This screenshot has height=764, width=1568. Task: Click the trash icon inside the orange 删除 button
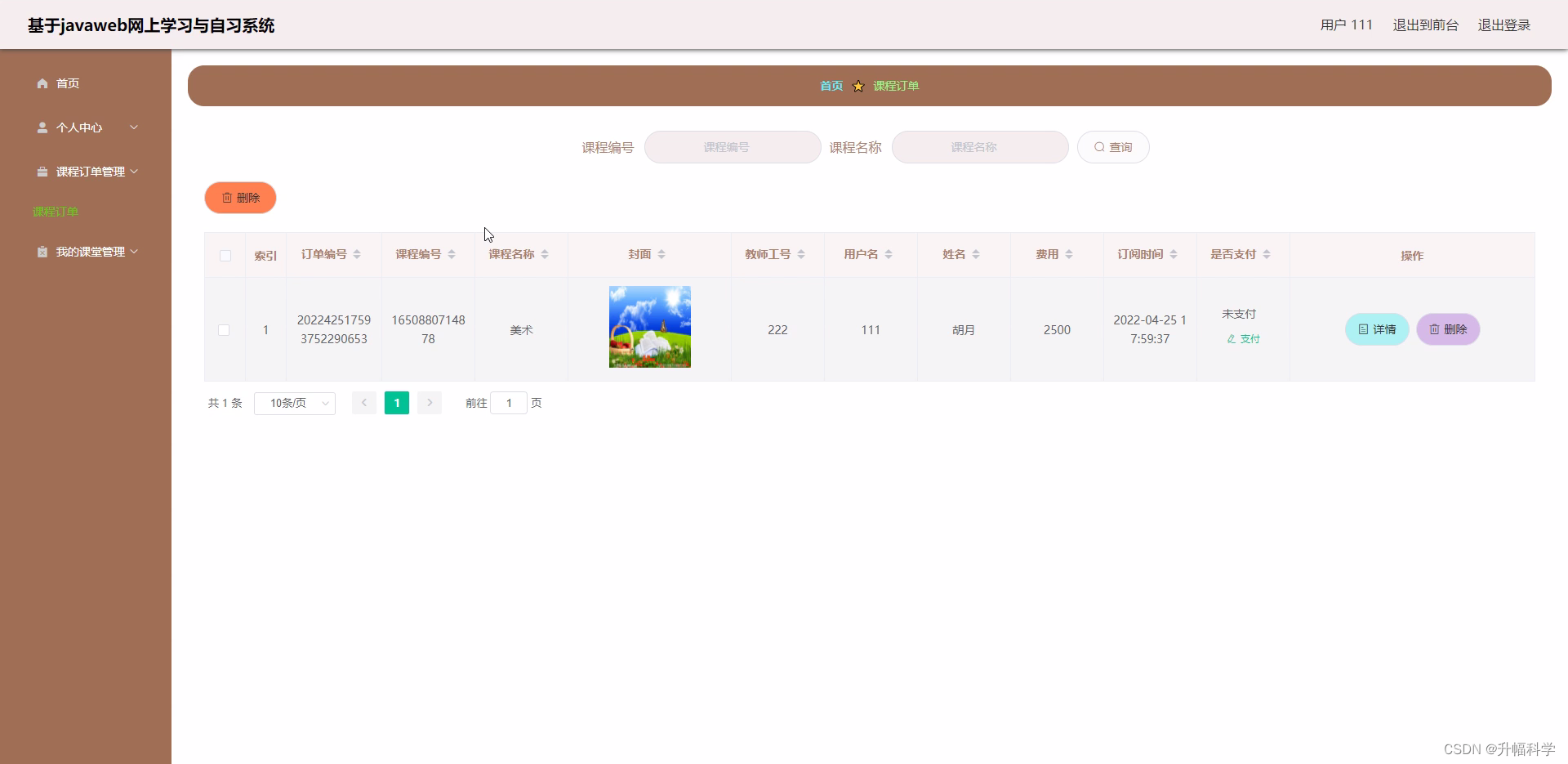coord(227,197)
